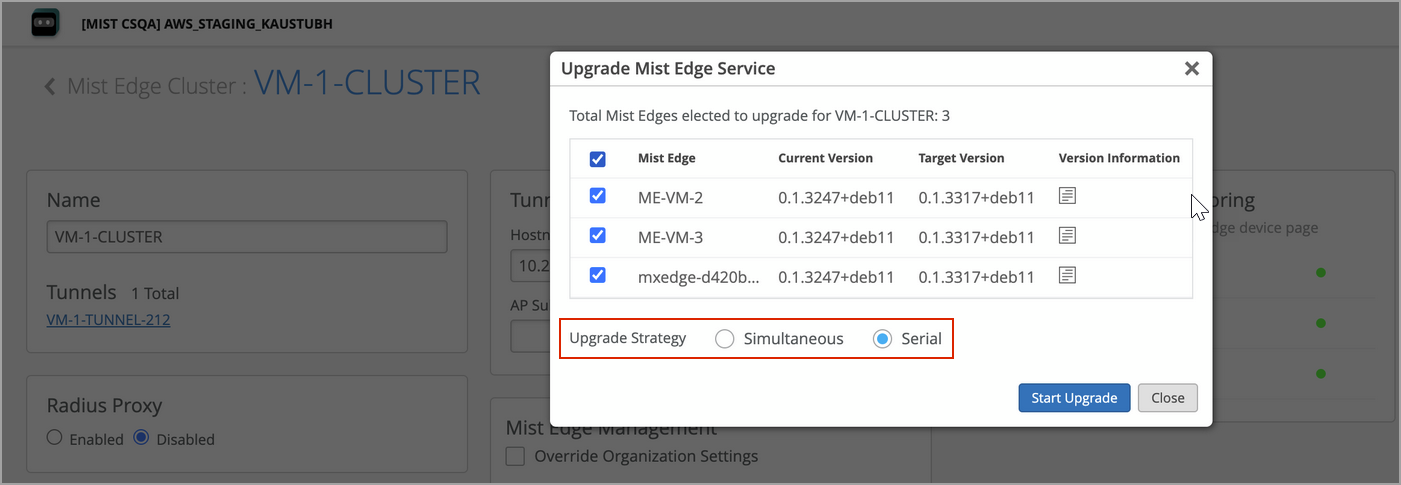Open version information for ME-VM-2
The height and width of the screenshot is (485, 1401).
click(x=1067, y=197)
